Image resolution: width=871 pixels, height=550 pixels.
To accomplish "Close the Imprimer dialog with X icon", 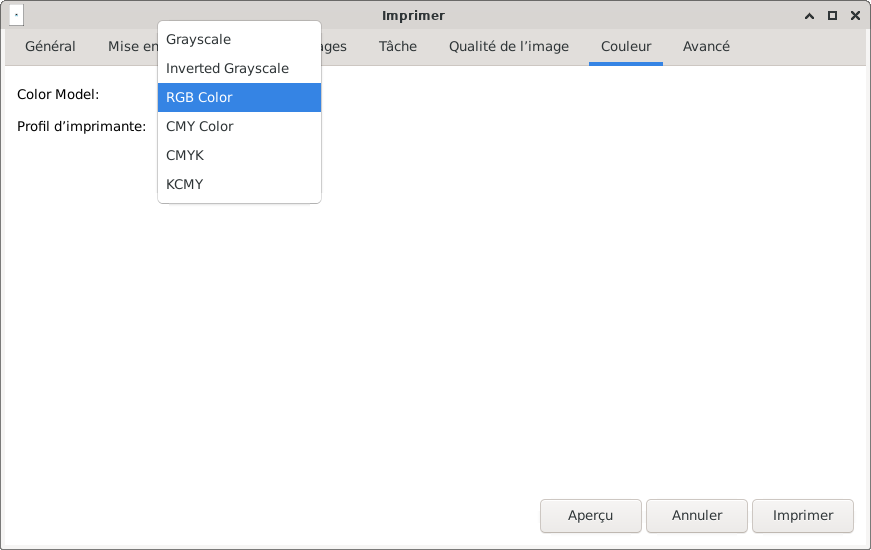I will click(x=855, y=16).
